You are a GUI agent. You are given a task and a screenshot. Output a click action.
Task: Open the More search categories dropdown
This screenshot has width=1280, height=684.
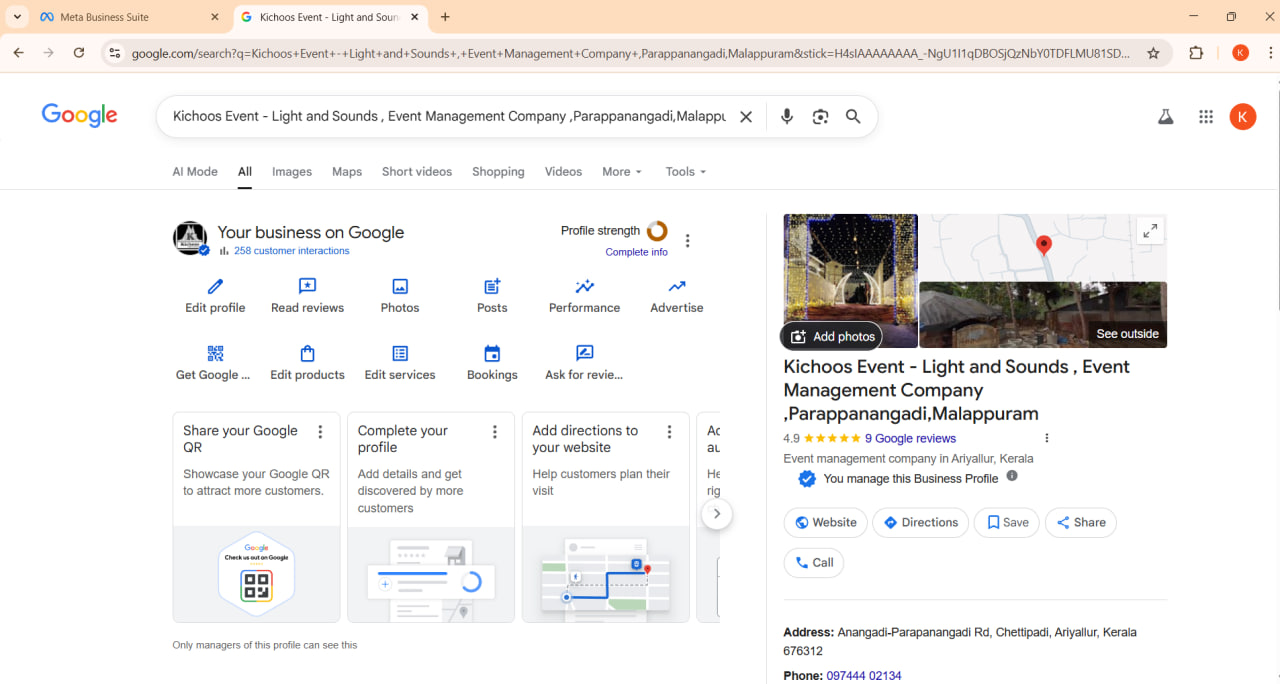tap(621, 171)
